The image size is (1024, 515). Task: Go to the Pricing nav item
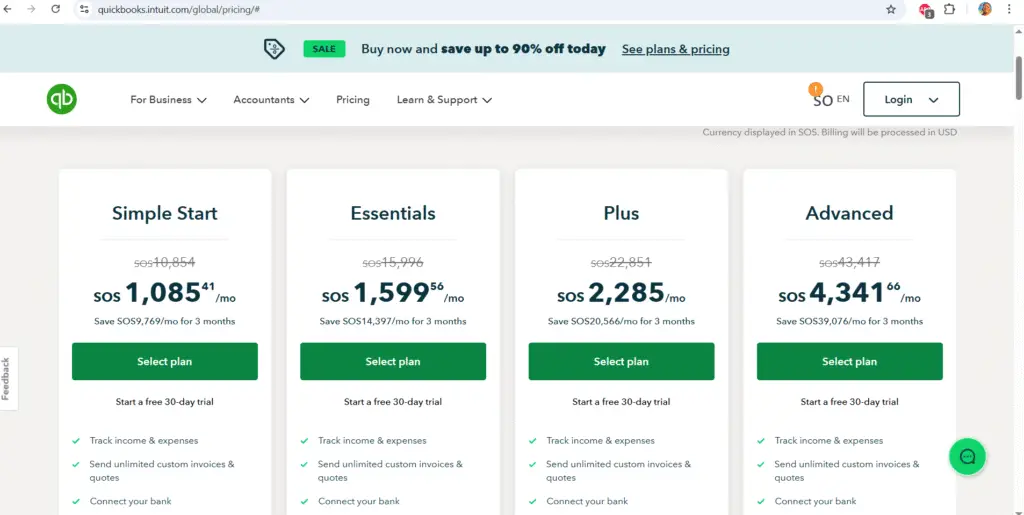coord(353,100)
